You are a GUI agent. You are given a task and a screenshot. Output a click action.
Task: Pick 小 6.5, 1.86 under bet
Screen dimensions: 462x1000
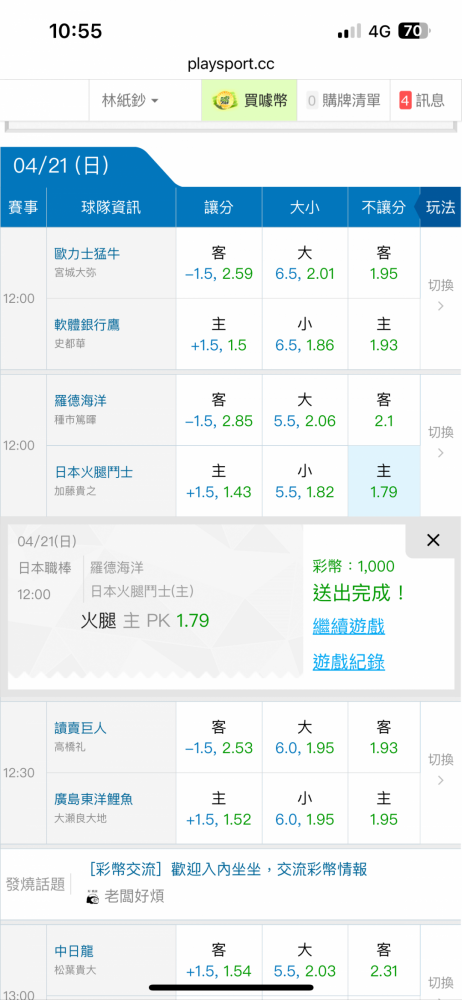pos(304,334)
